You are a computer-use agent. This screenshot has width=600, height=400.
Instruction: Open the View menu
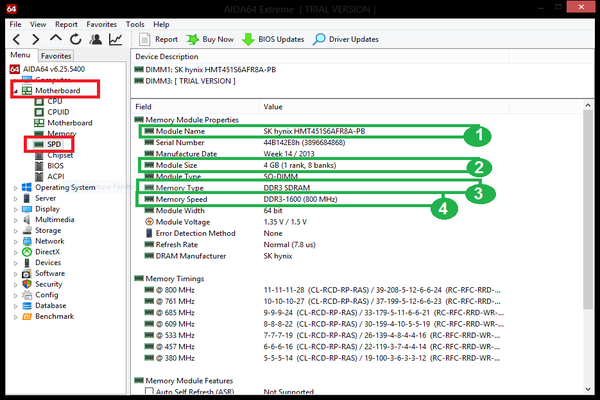pos(38,24)
